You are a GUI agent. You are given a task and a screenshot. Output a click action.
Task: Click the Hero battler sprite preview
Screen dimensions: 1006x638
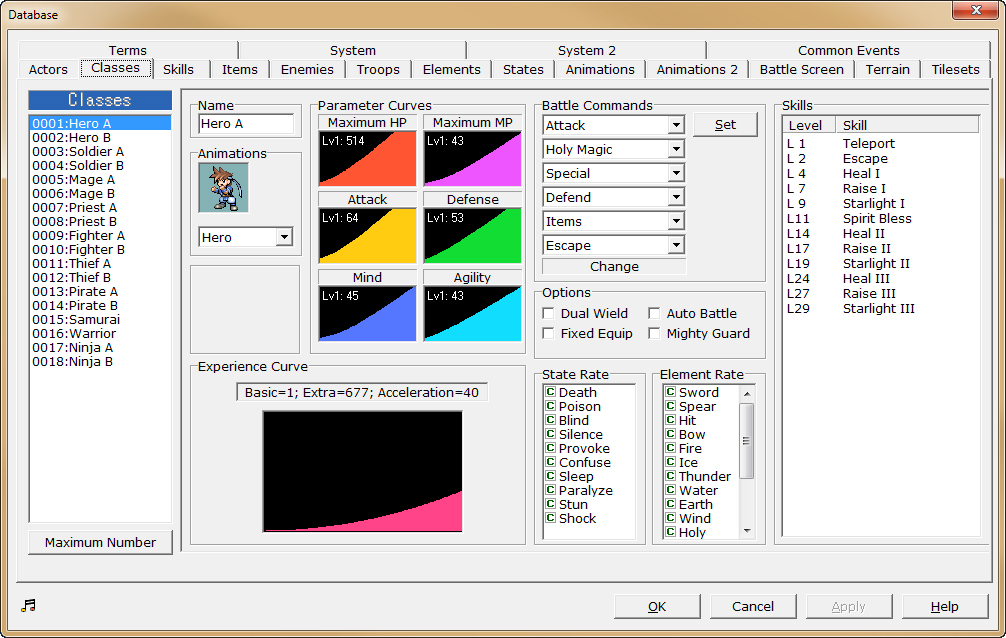point(222,185)
